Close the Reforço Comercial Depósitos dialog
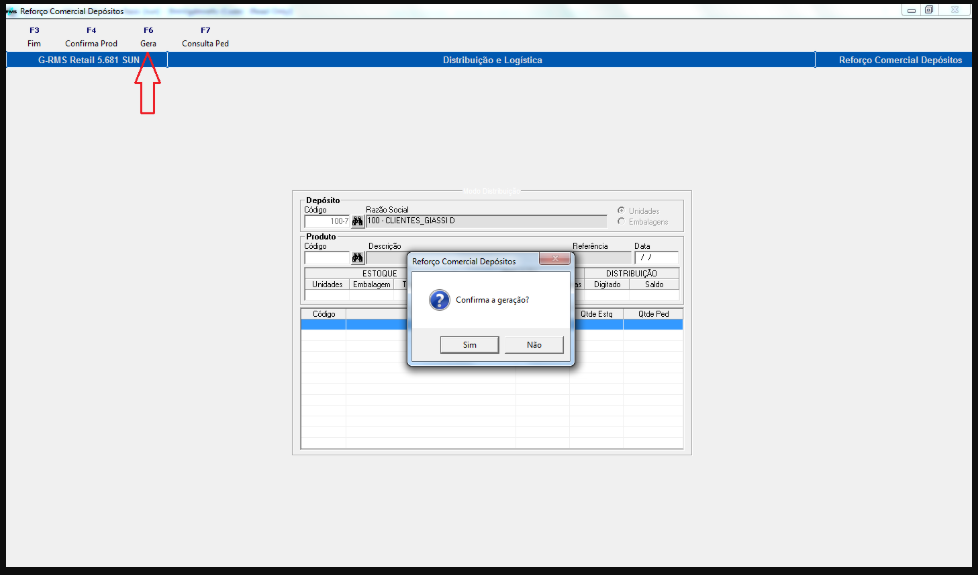978x575 pixels. pyautogui.click(x=554, y=259)
